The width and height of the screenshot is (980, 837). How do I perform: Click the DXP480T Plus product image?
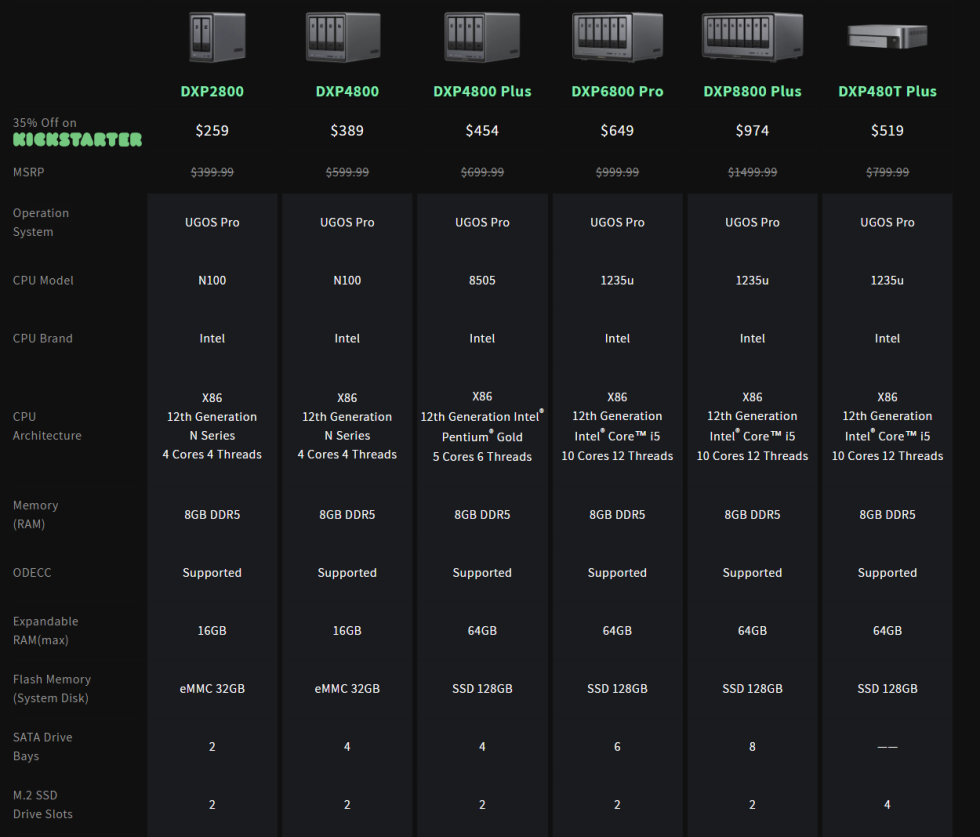(888, 36)
